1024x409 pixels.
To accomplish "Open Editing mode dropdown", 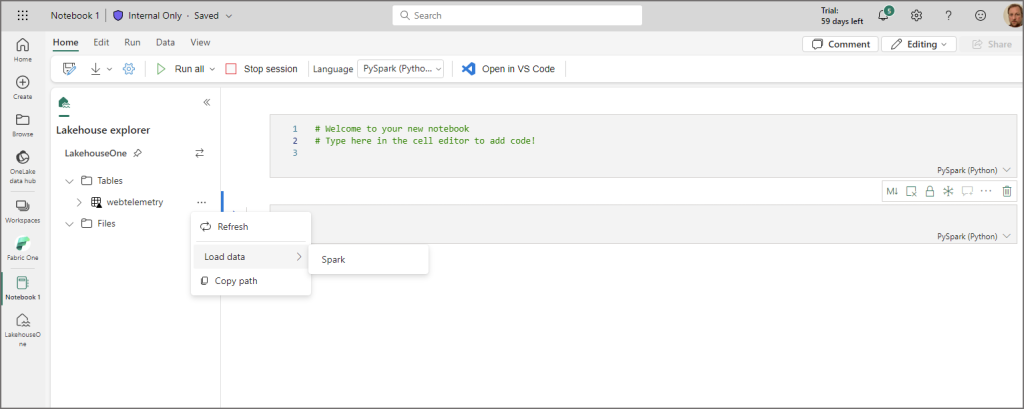I will 919,44.
